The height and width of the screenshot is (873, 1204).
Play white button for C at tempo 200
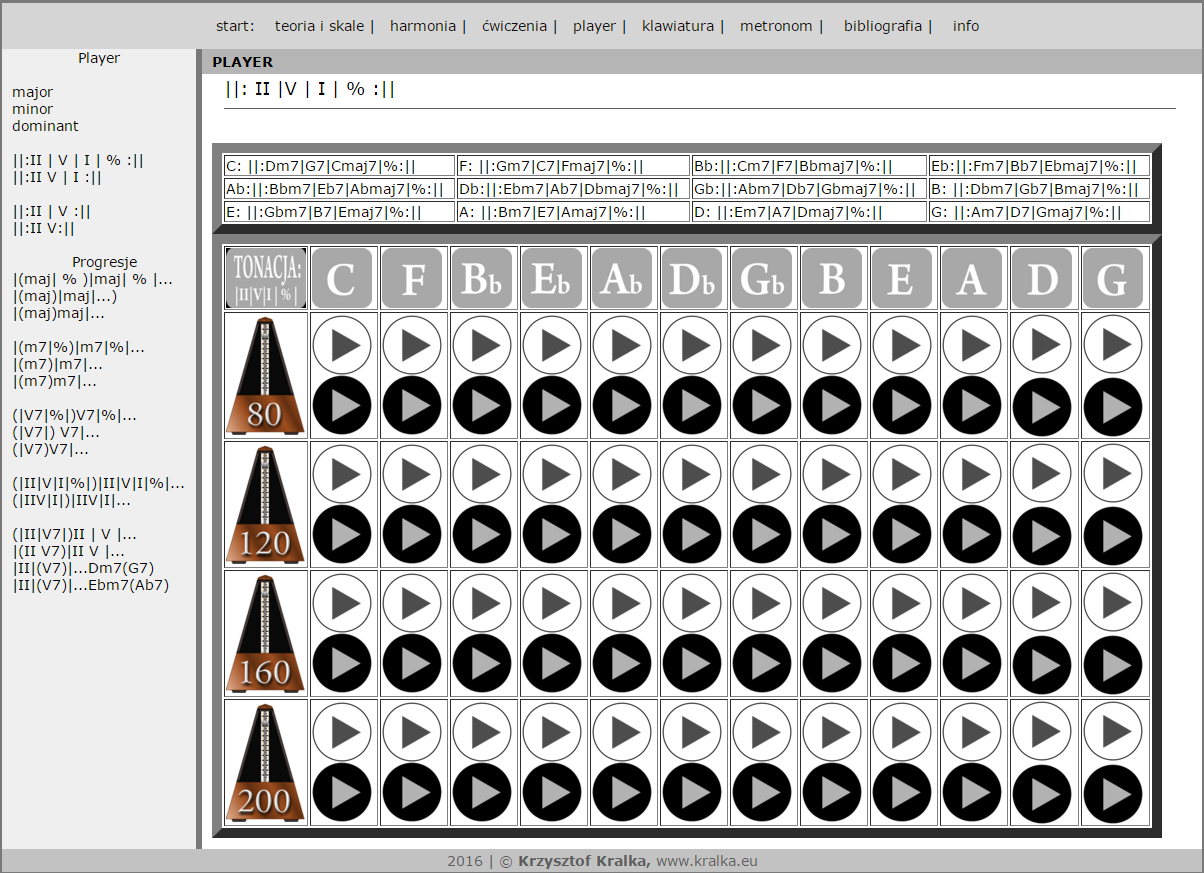click(x=342, y=732)
